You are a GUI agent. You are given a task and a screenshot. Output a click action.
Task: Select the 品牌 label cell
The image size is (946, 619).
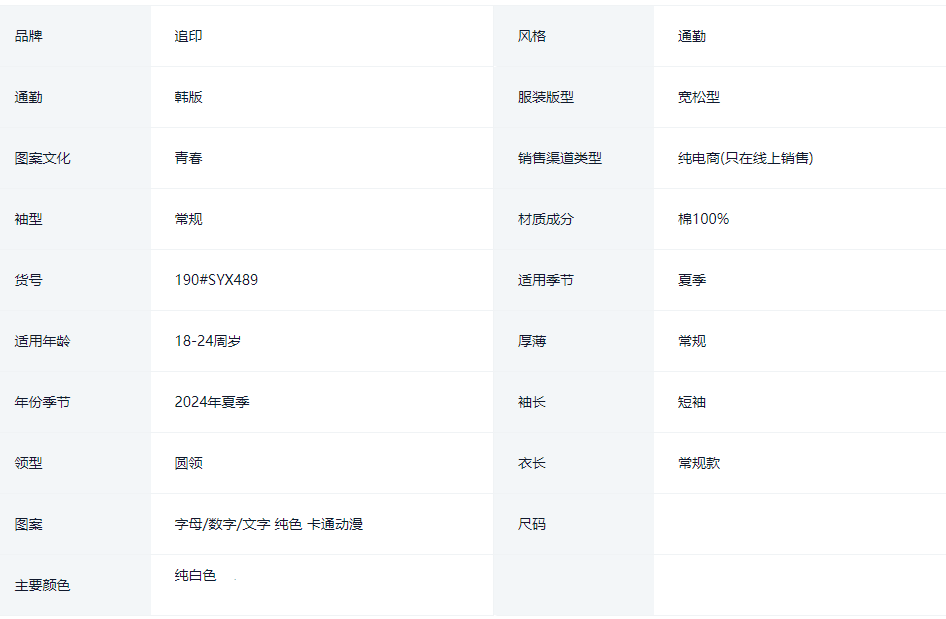(29, 36)
